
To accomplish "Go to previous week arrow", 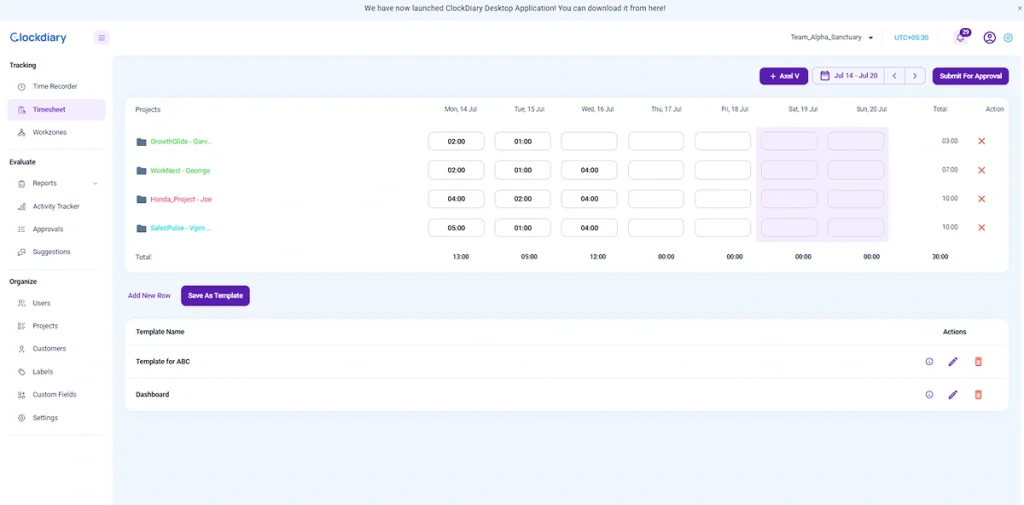I will (894, 76).
